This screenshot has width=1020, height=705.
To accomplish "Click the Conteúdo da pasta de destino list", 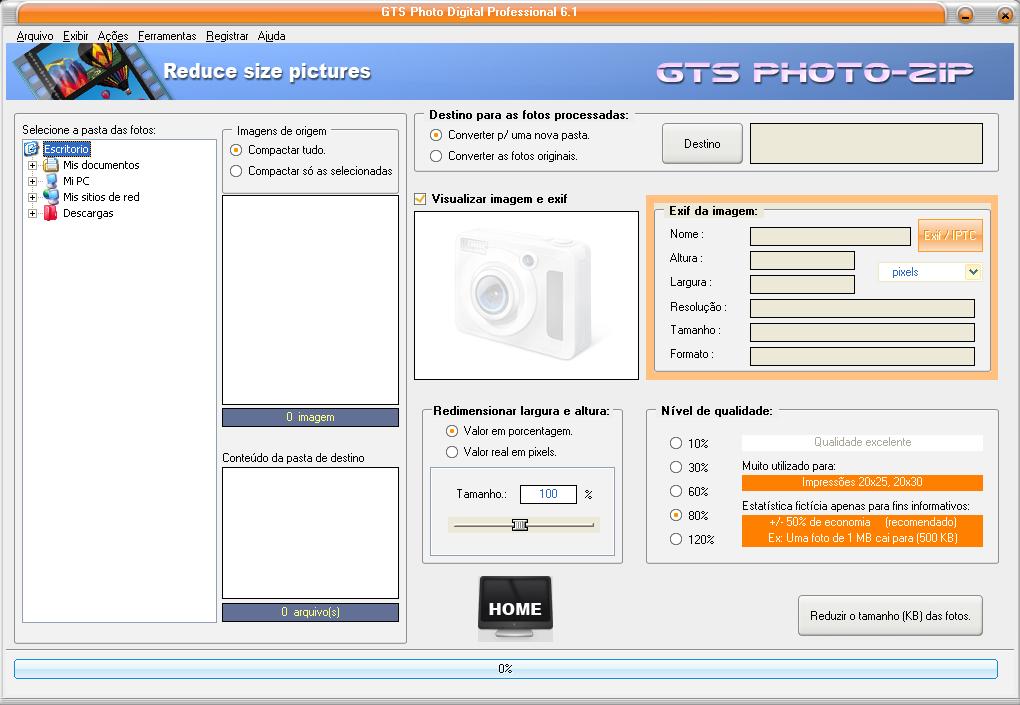I will (x=310, y=533).
